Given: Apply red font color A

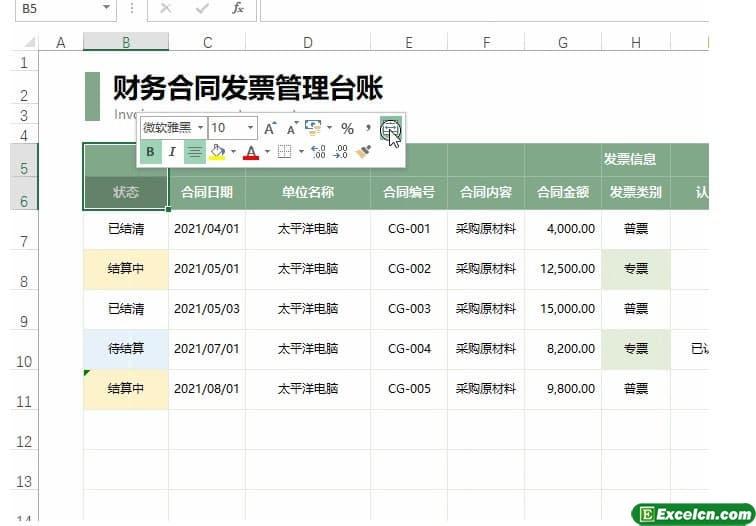Looking at the screenshot, I should point(251,152).
